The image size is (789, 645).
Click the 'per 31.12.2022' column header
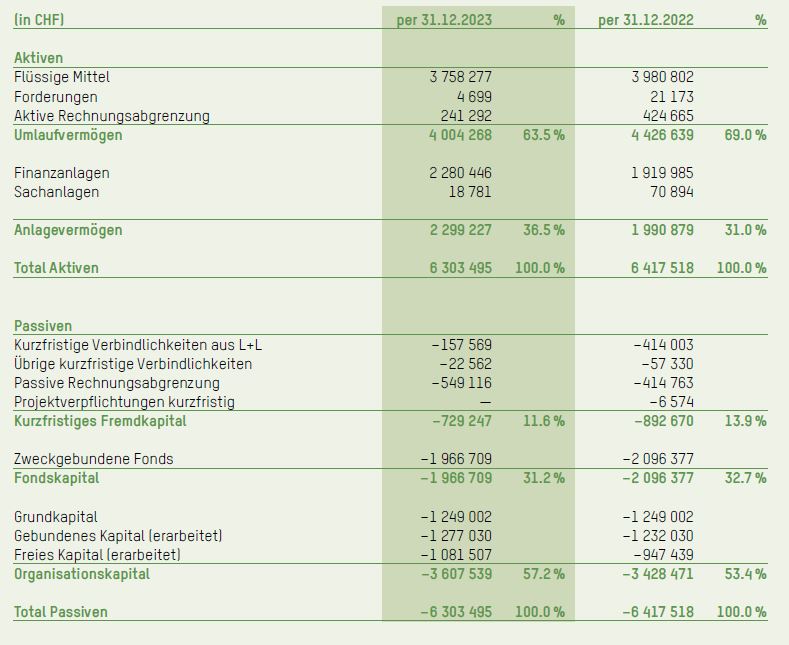coord(645,20)
